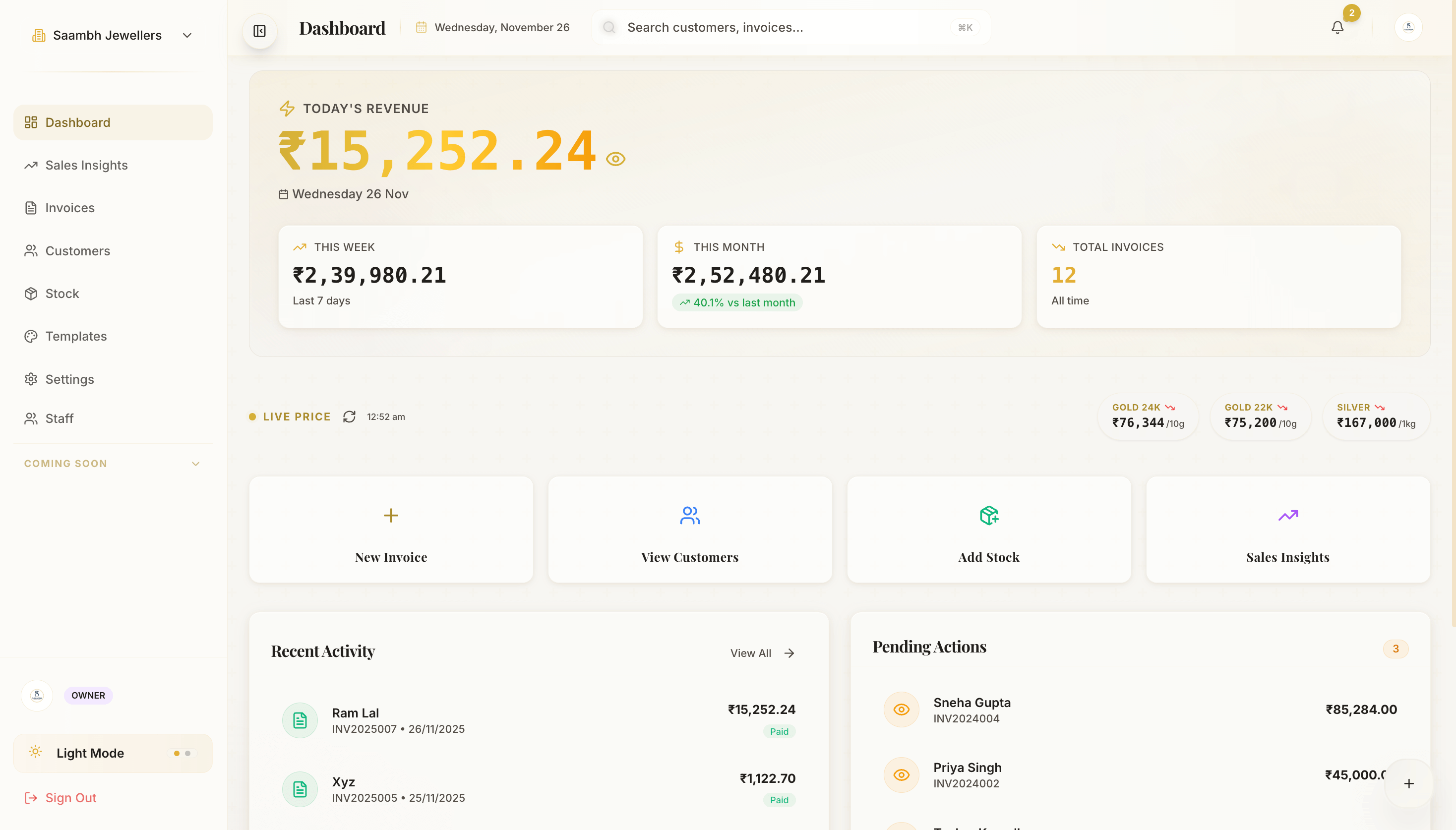Viewport: 1456px width, 830px height.
Task: Click the Sign Out link
Action: pyautogui.click(x=70, y=797)
